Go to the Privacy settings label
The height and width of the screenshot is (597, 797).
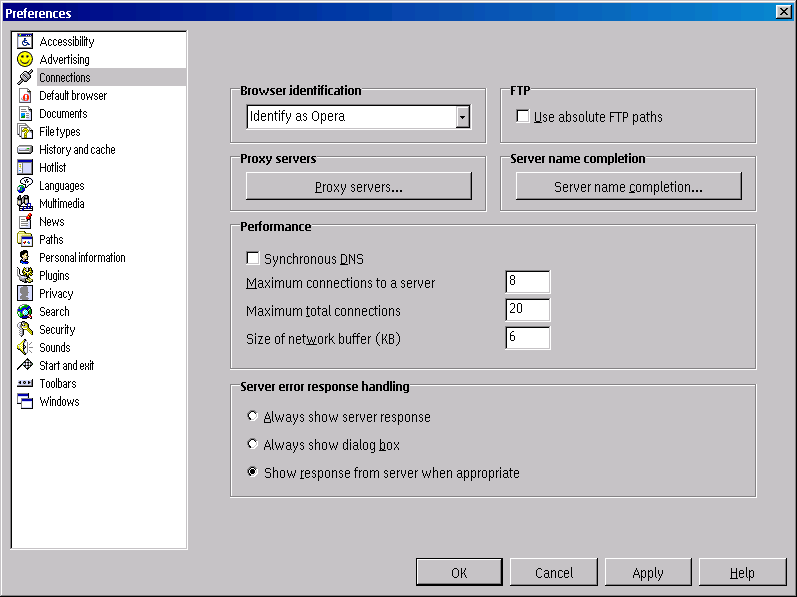click(56, 294)
